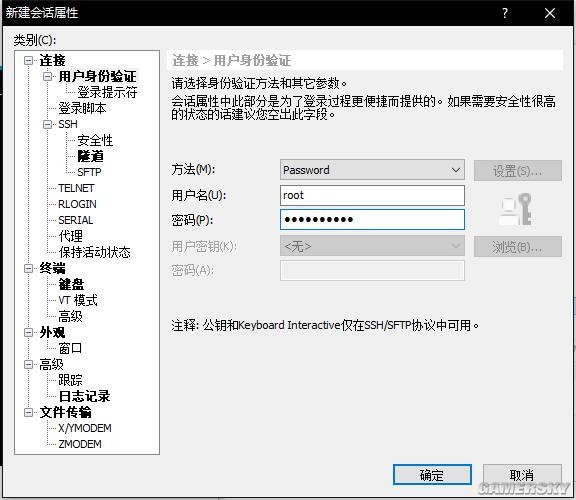Open the 方法 Password dropdown
Viewport: 576px width, 500px height.
click(372, 170)
